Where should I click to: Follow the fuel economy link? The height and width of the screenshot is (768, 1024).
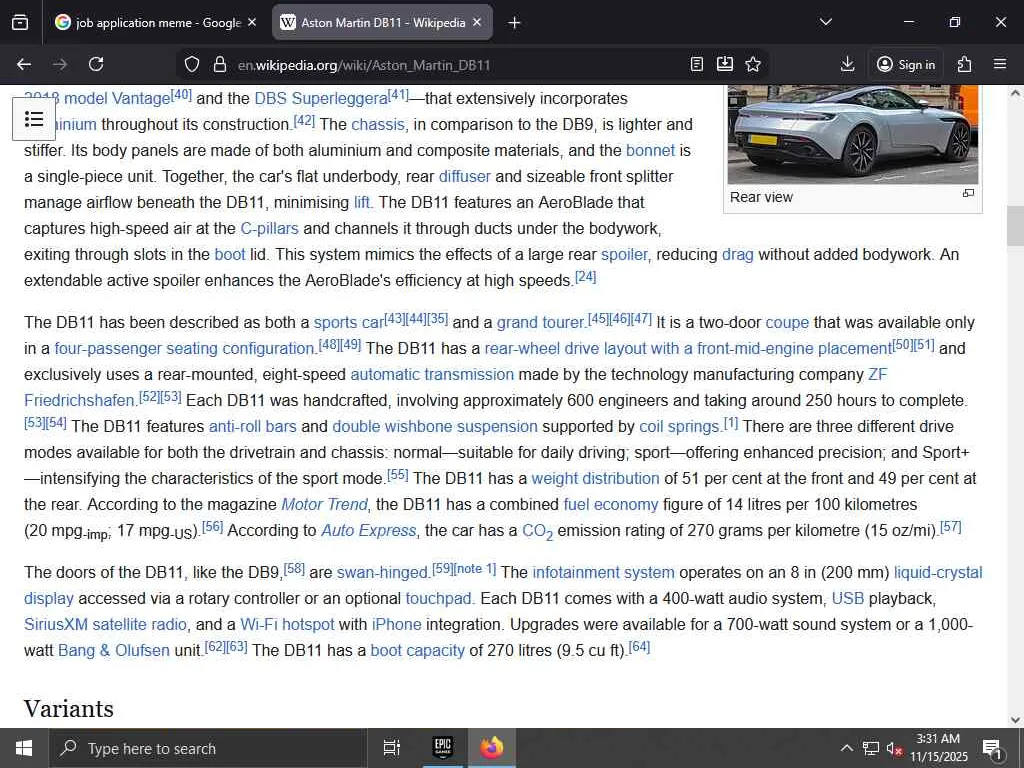click(611, 504)
